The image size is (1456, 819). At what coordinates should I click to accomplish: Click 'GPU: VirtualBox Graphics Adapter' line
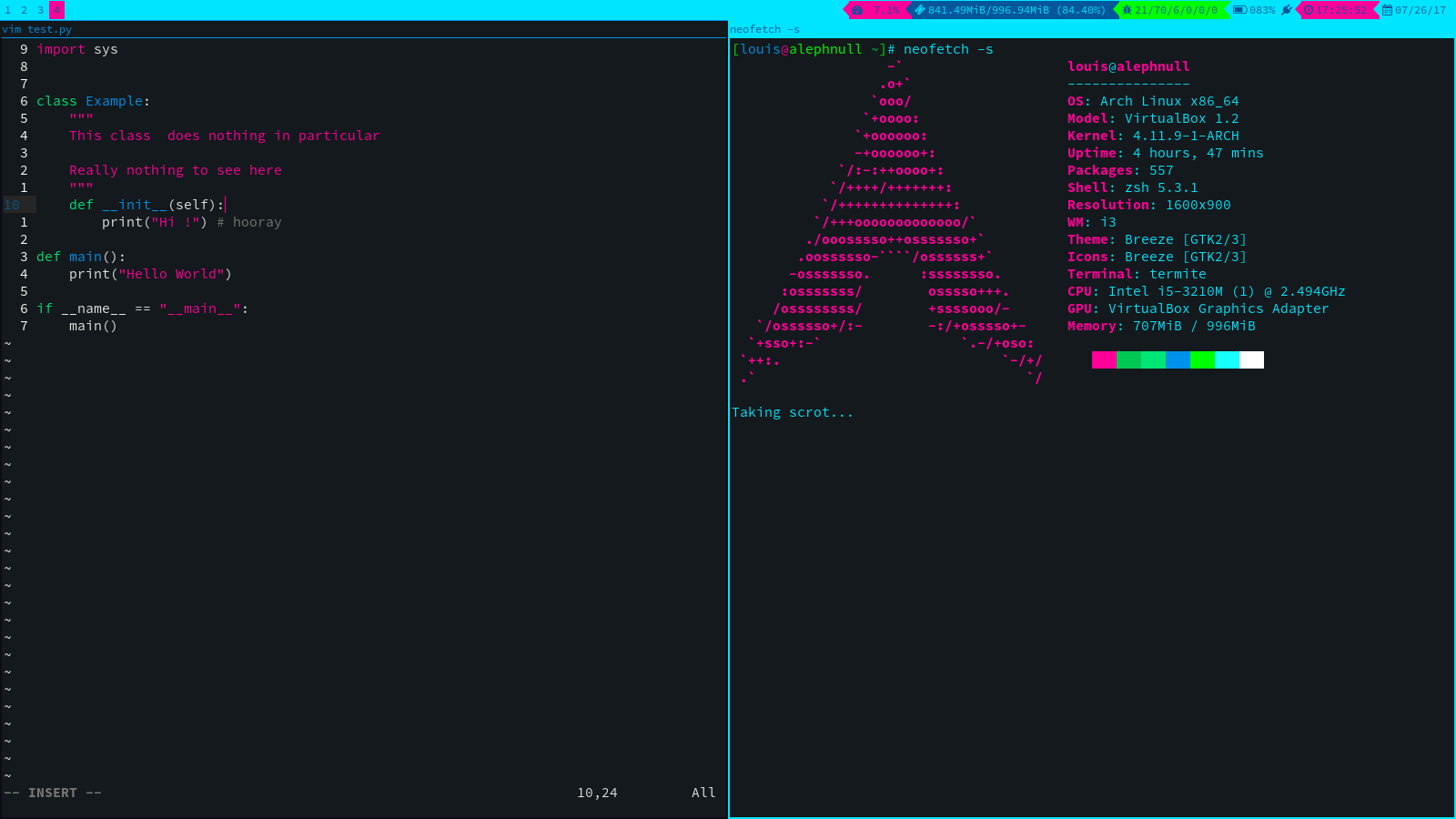1198,308
